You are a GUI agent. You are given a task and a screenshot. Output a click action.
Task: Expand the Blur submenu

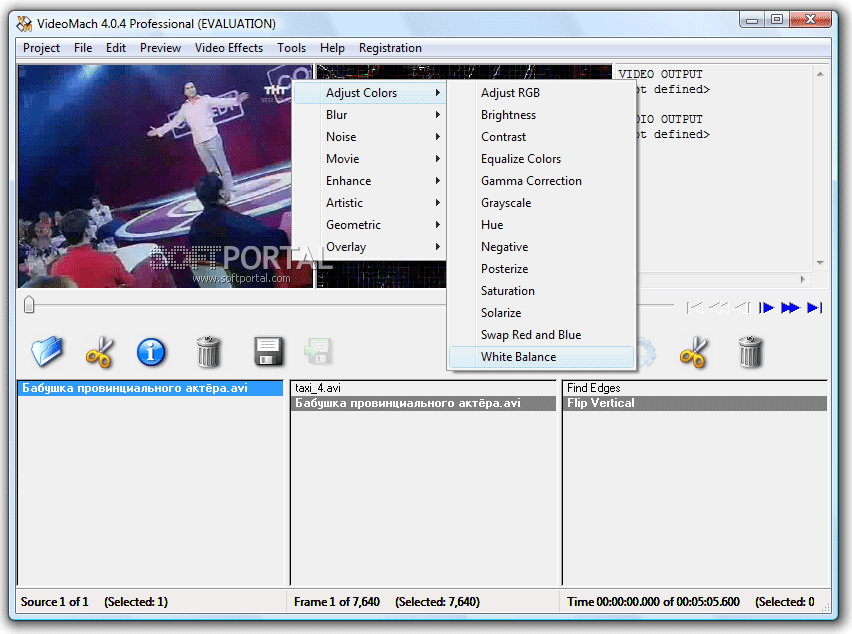click(x=369, y=115)
